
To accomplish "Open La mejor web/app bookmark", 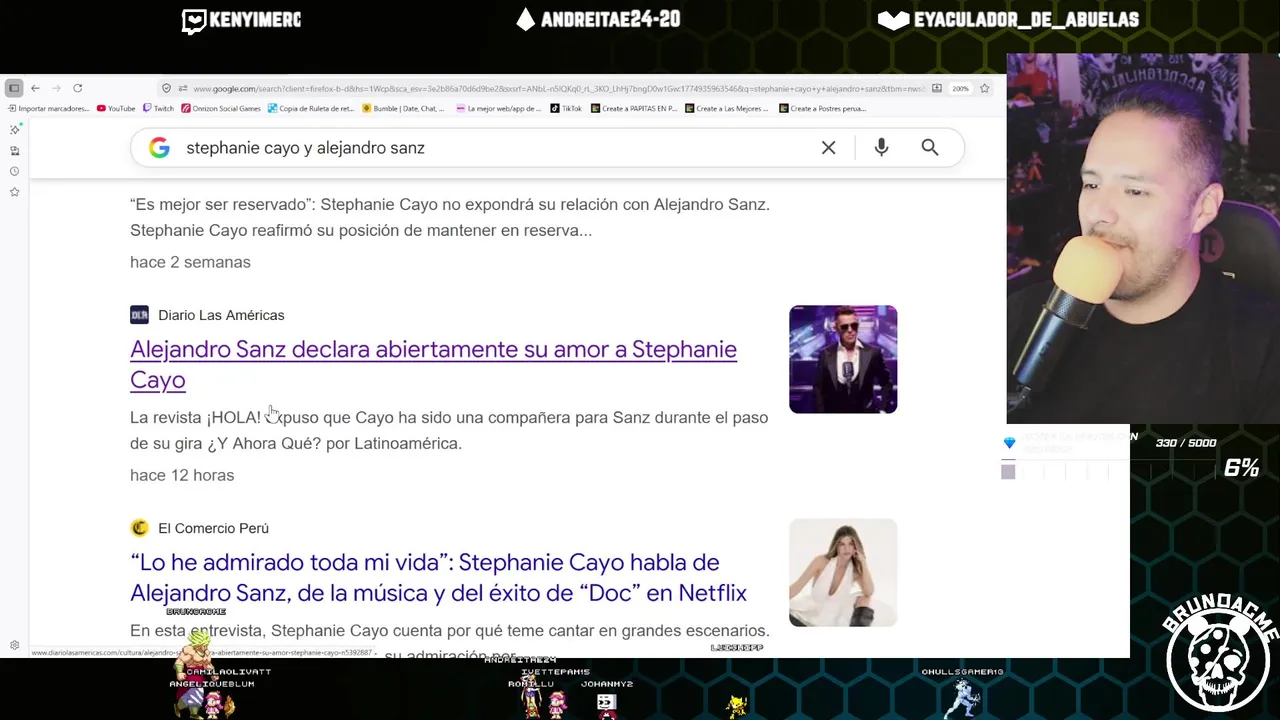I will pyautogui.click(x=498, y=108).
